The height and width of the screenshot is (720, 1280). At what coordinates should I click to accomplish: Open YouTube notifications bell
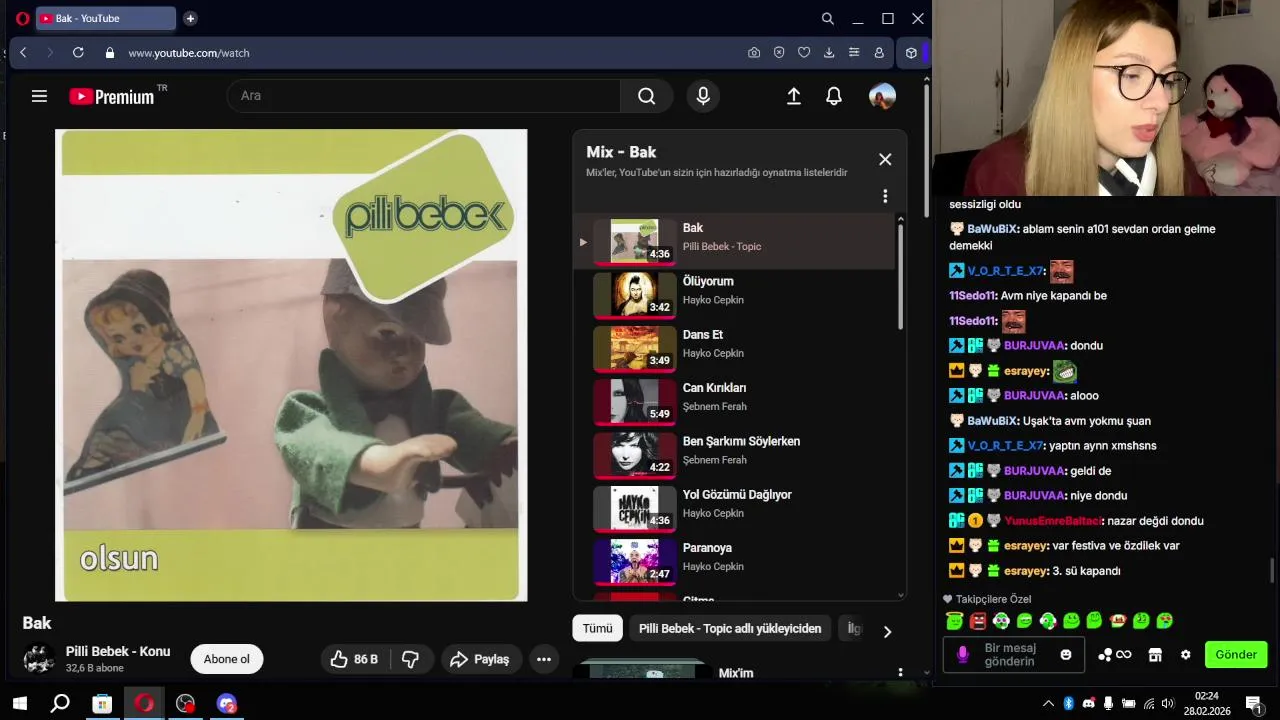point(834,96)
